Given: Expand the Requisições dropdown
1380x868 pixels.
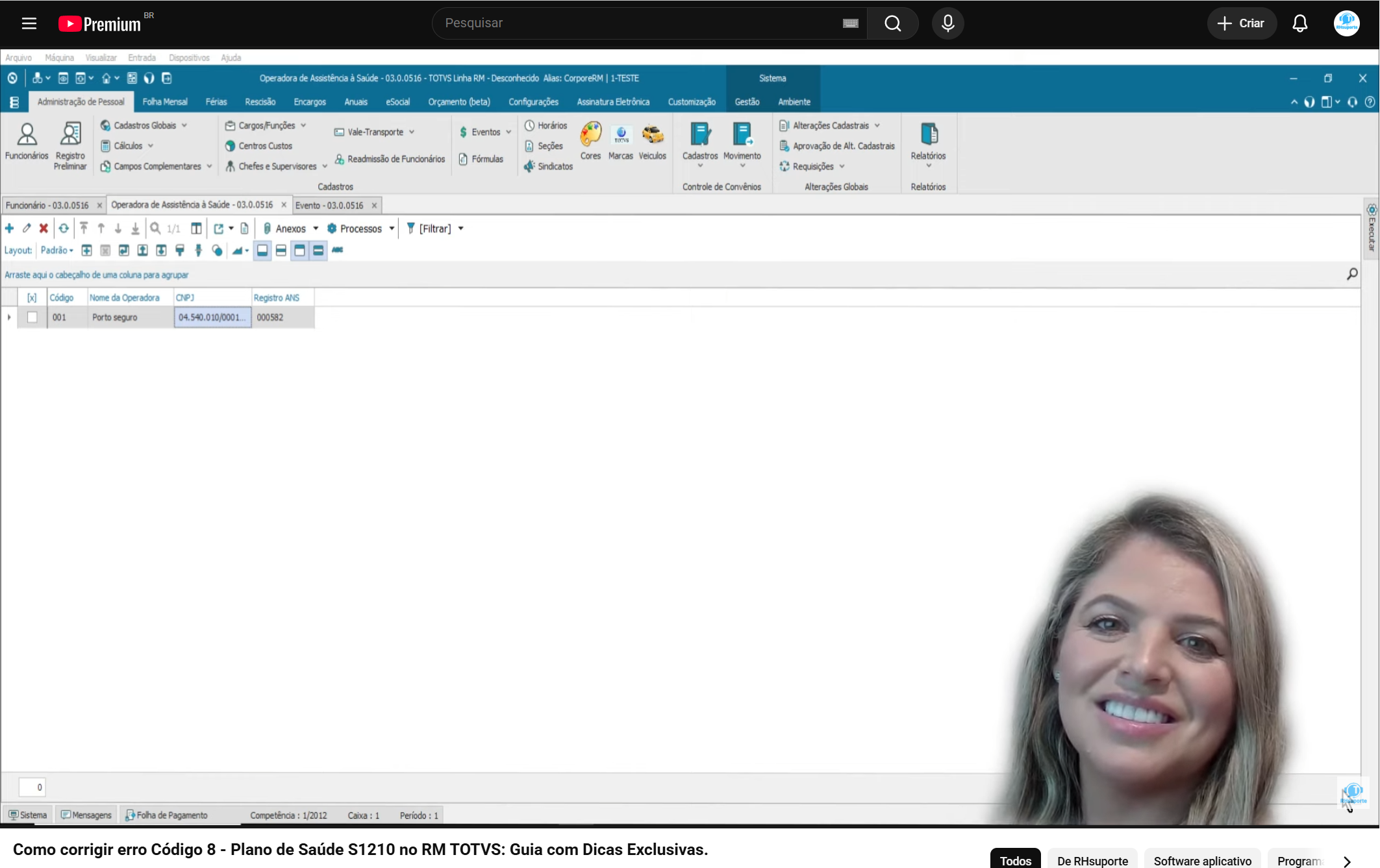Looking at the screenshot, I should tap(842, 166).
